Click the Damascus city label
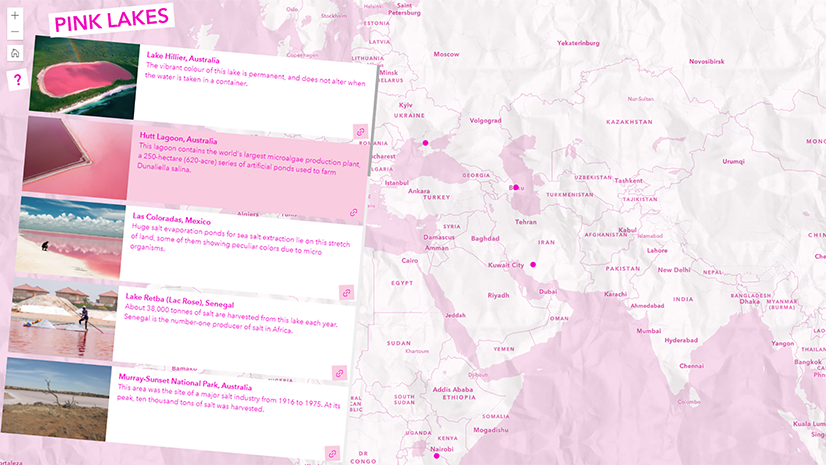 point(439,238)
